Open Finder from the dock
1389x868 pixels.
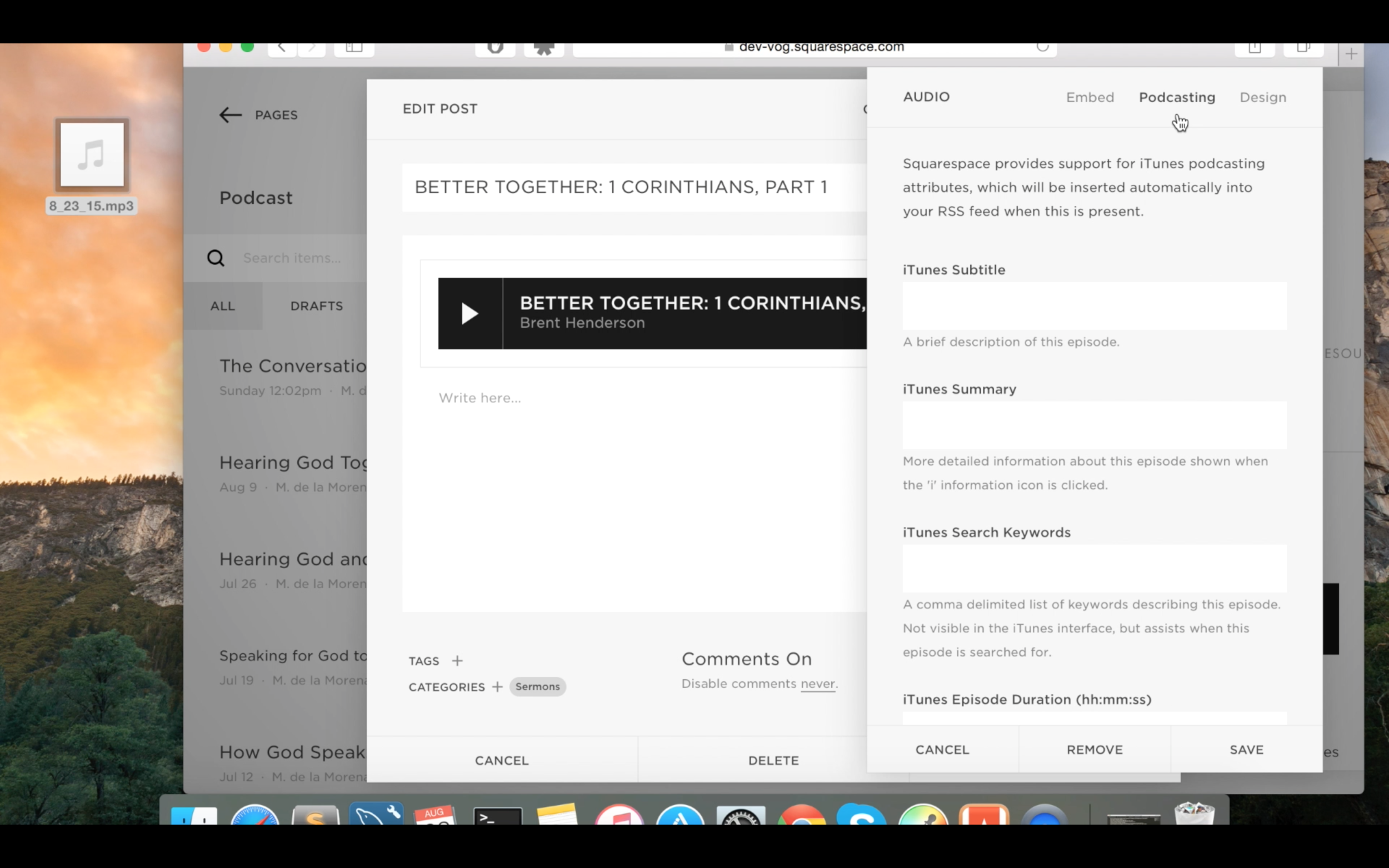click(x=194, y=815)
